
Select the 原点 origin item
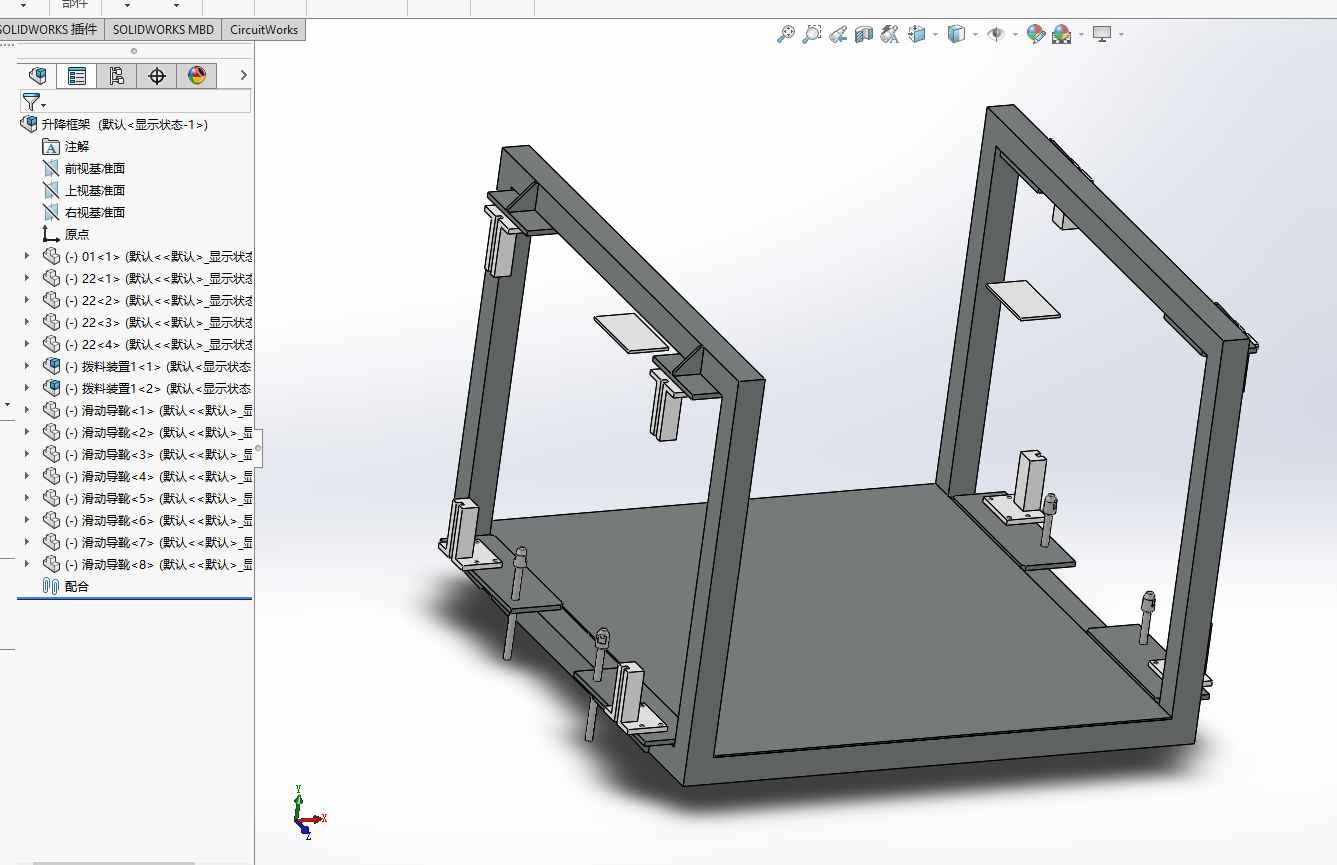[66, 235]
